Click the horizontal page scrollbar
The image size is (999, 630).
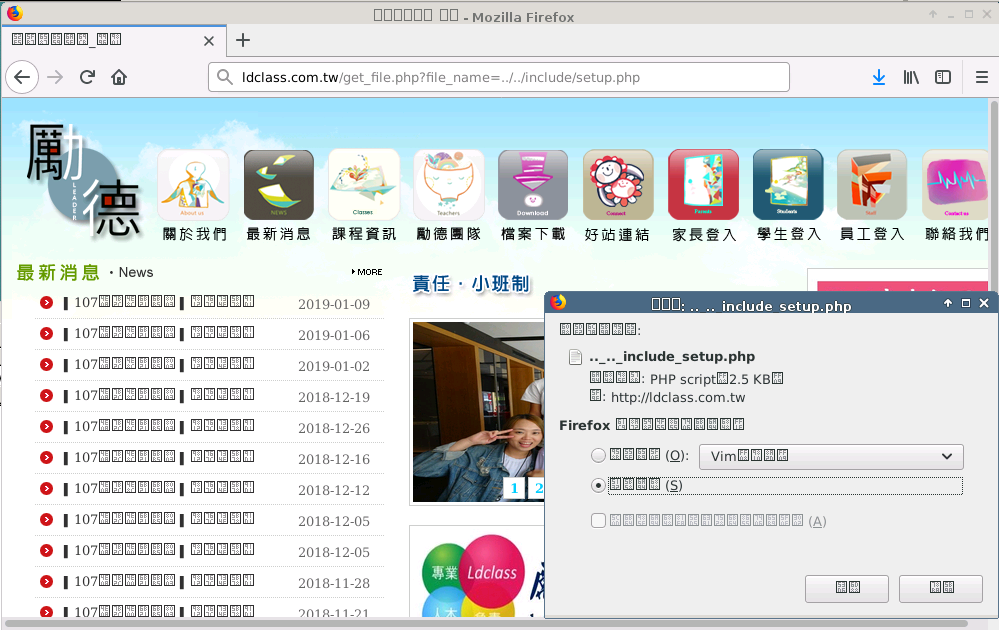[x=485, y=624]
